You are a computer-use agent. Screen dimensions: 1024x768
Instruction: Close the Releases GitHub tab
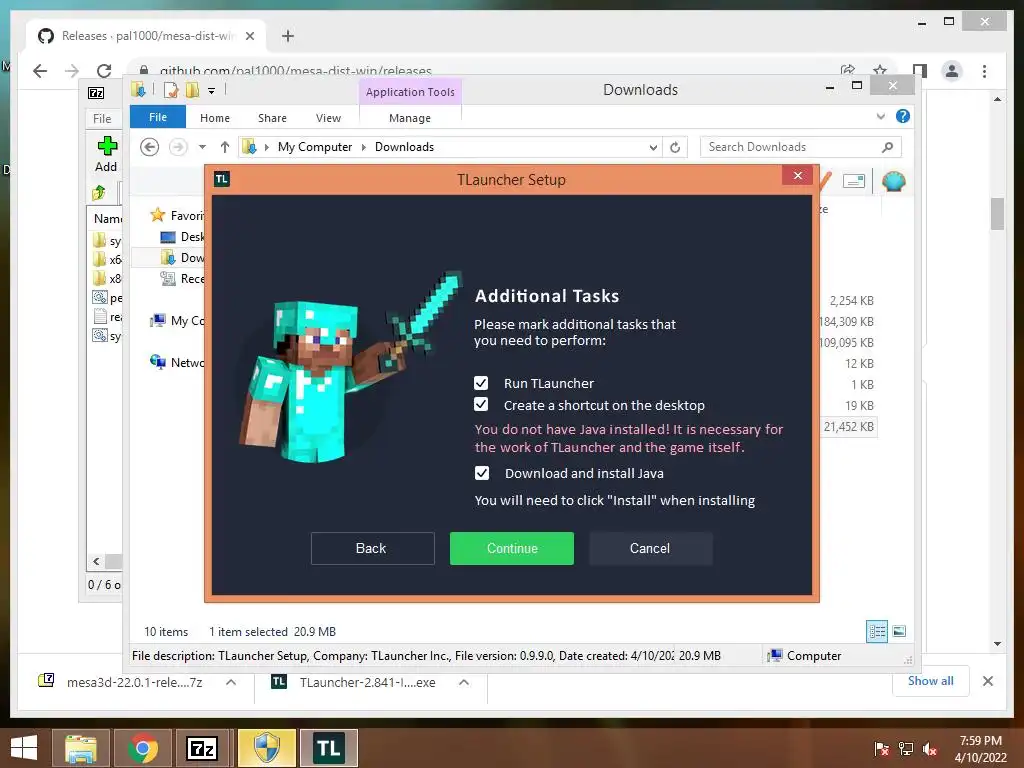(249, 36)
